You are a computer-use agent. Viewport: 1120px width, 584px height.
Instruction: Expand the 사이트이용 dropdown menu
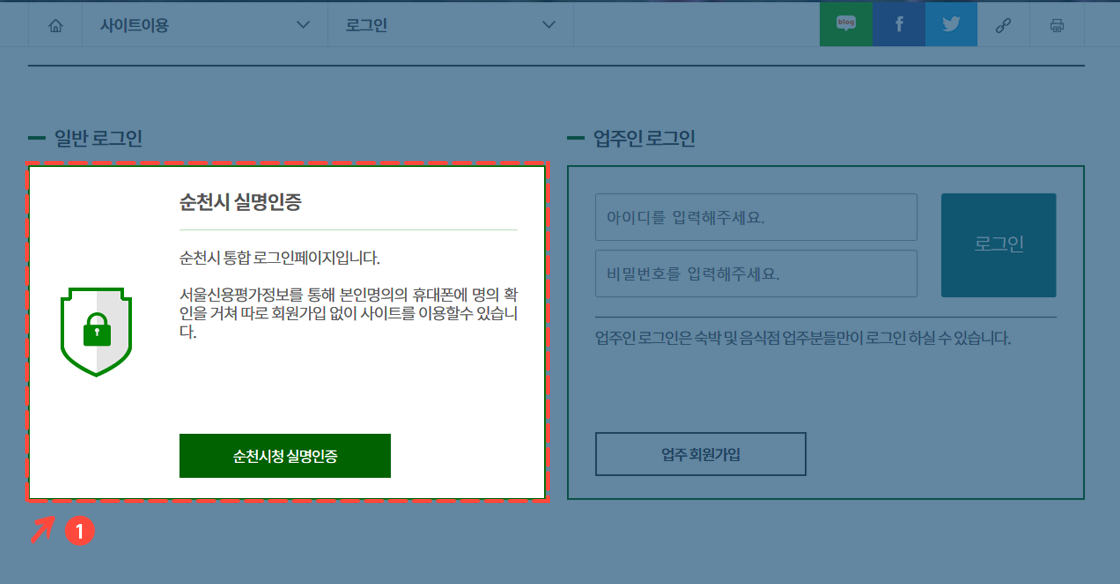pyautogui.click(x=205, y=25)
